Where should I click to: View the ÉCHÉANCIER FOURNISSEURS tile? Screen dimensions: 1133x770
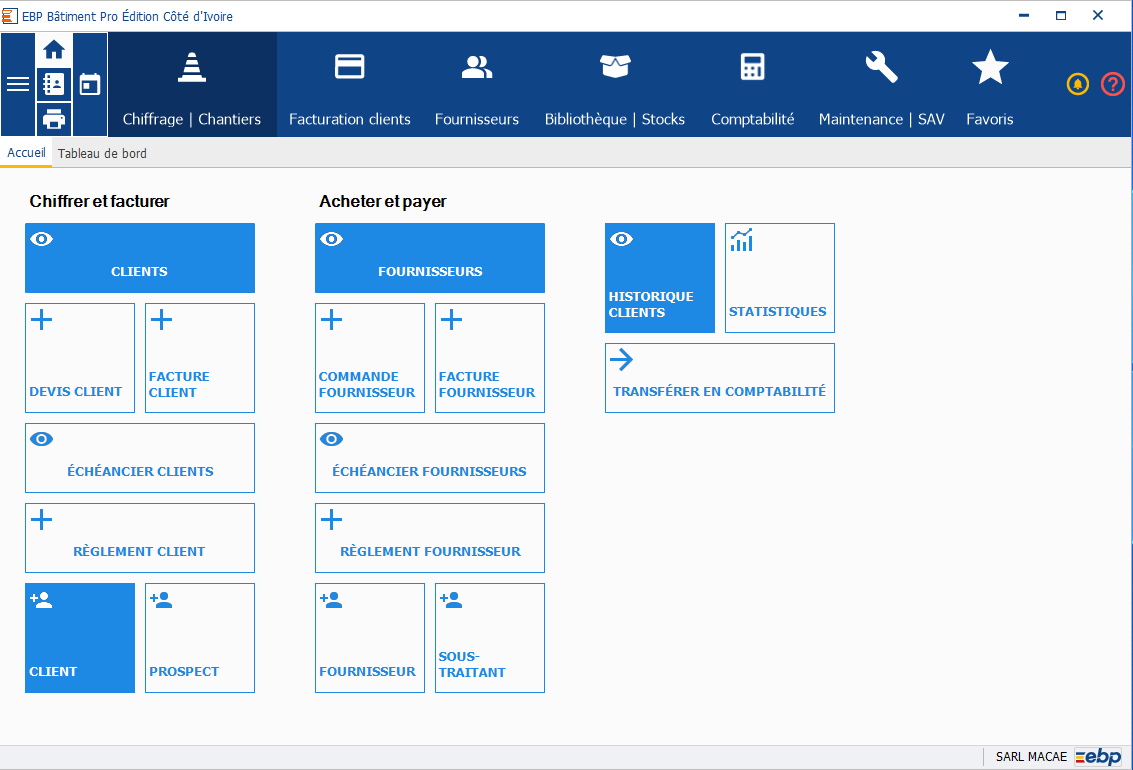[x=430, y=458]
